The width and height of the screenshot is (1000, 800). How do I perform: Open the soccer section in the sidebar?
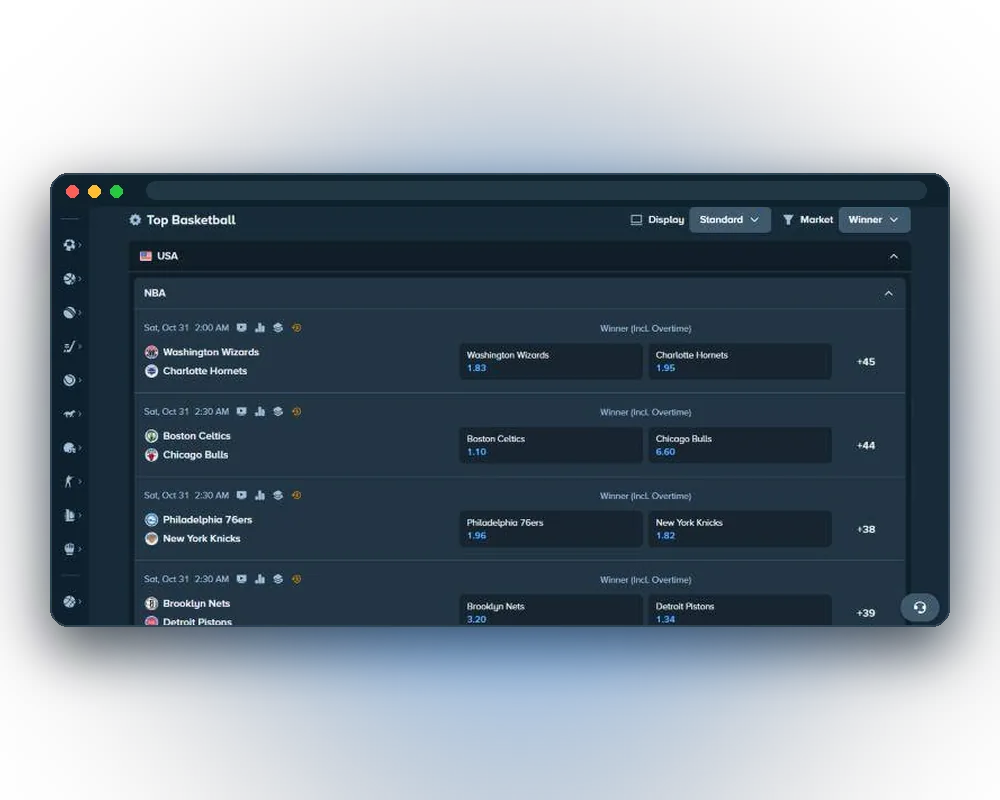[70, 245]
